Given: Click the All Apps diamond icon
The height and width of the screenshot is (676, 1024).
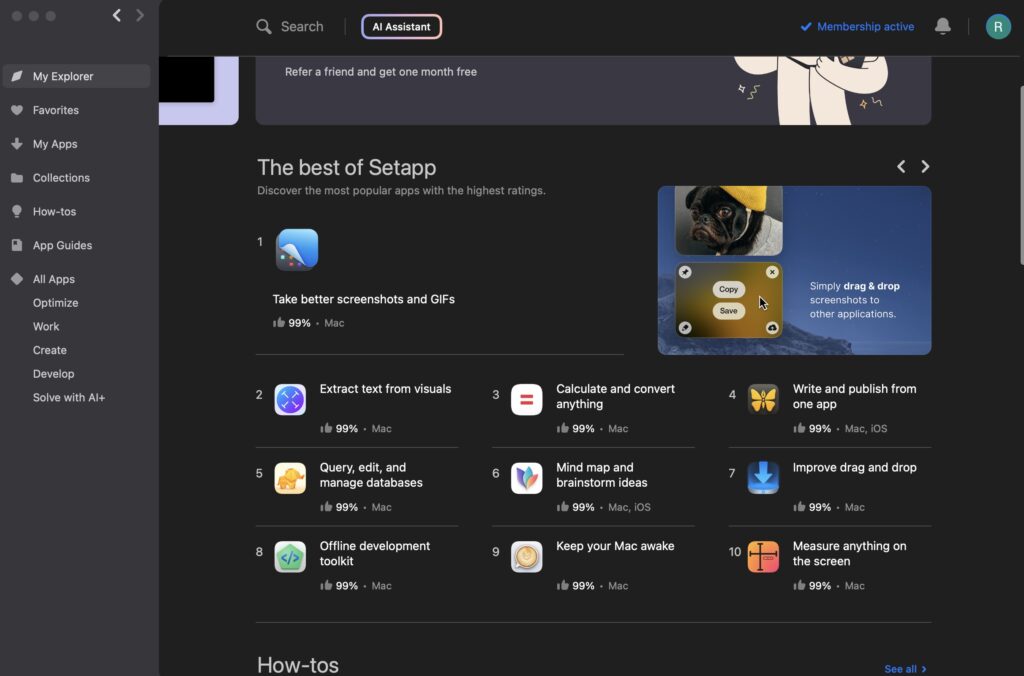Looking at the screenshot, I should [17, 279].
